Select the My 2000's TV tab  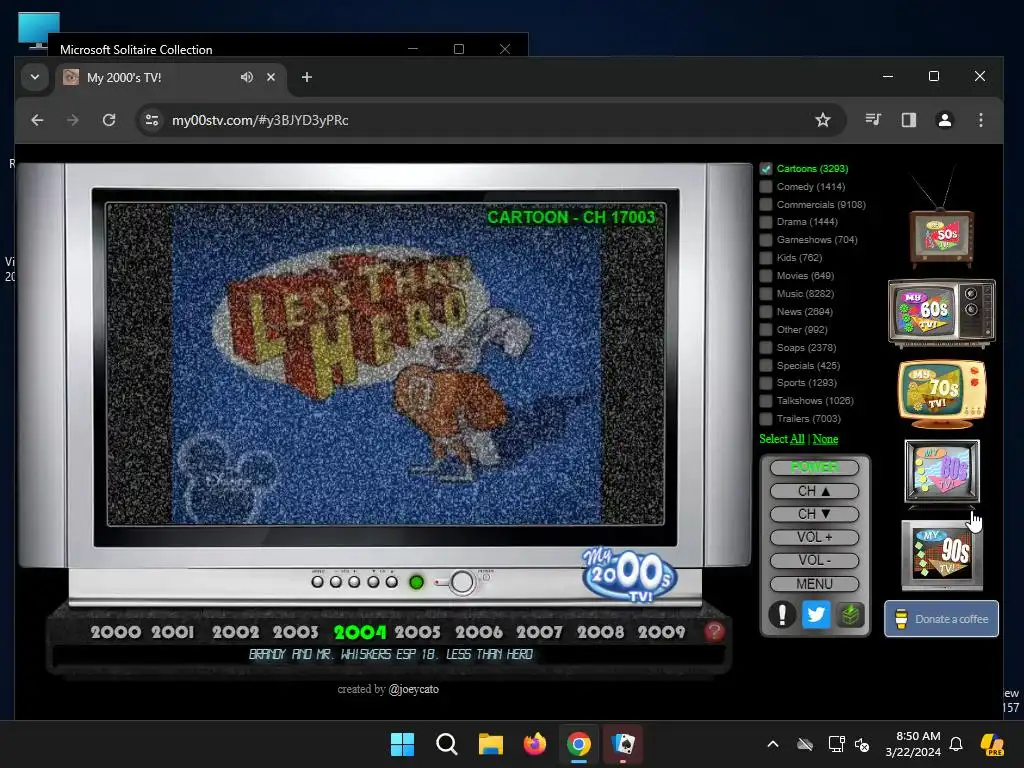coord(171,77)
